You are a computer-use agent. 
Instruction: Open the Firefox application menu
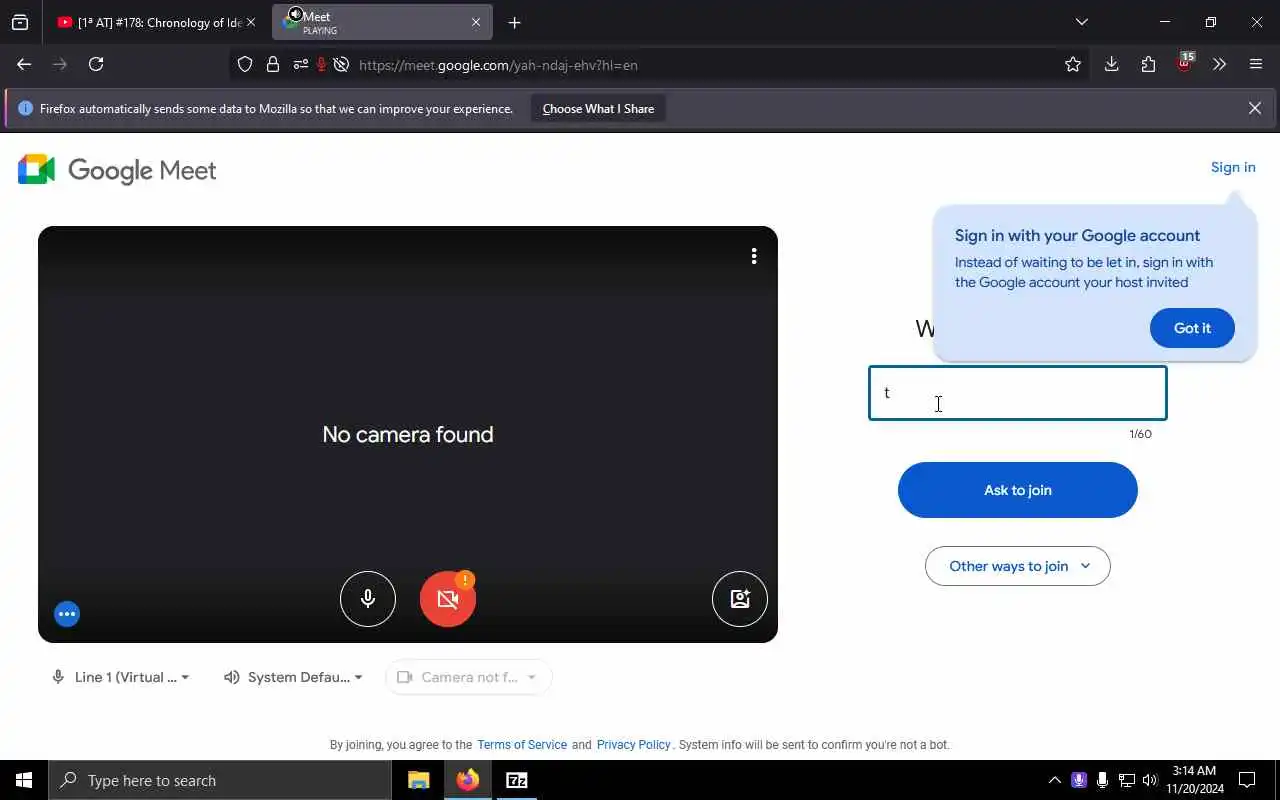click(1256, 64)
